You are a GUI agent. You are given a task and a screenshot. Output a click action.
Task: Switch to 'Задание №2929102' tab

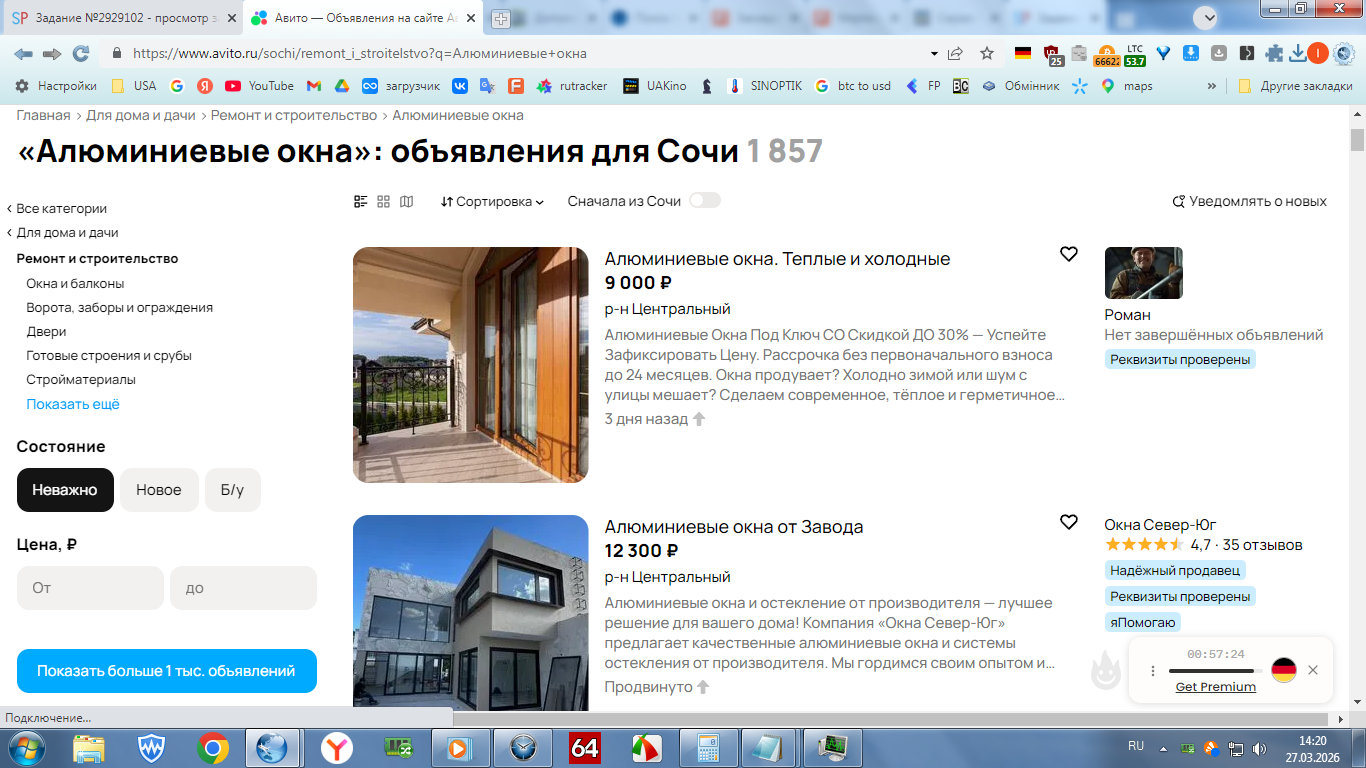[122, 18]
